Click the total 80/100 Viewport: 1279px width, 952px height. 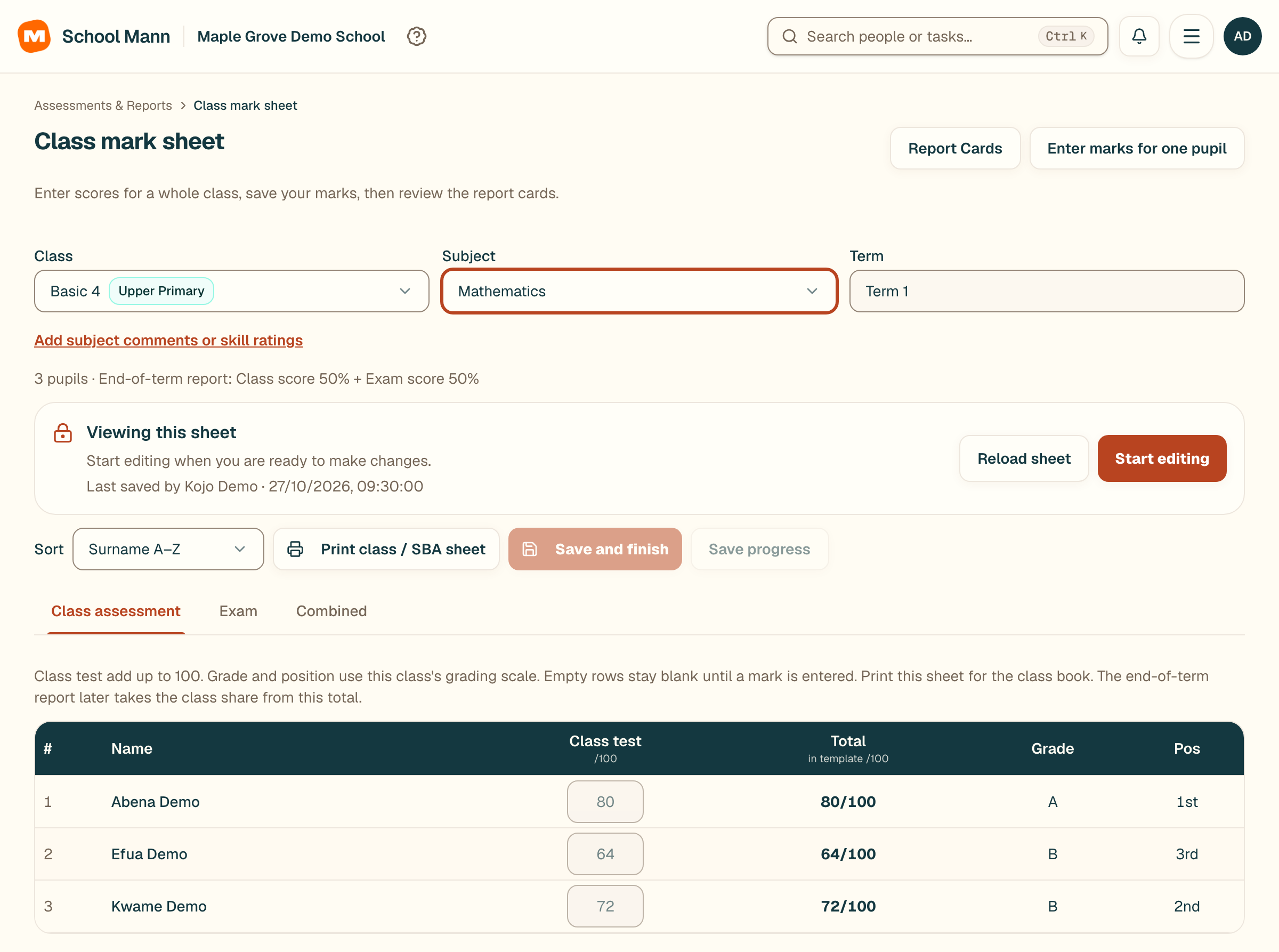tap(848, 802)
